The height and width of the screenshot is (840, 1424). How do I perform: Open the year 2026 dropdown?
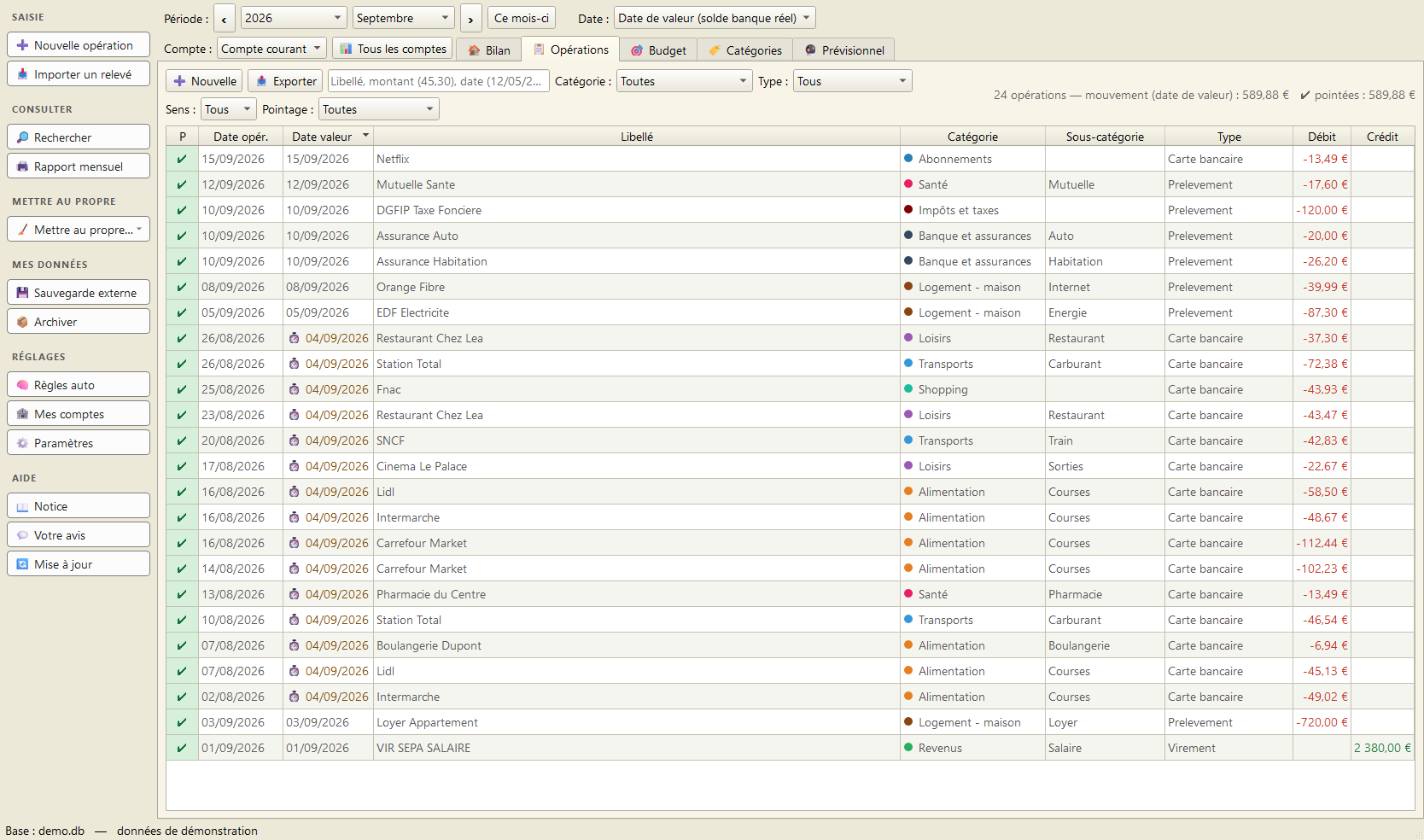coord(294,18)
